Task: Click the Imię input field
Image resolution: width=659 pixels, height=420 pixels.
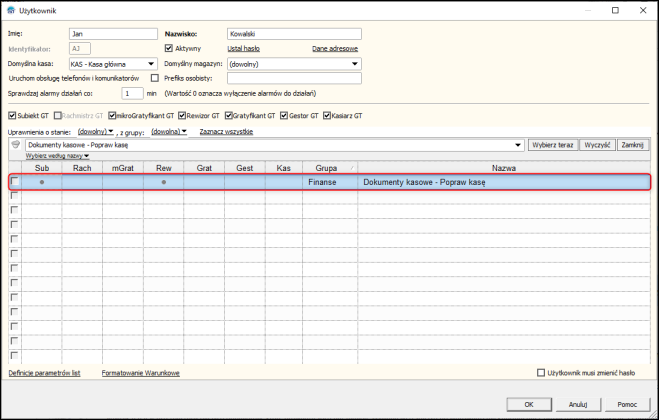Action: (x=113, y=34)
